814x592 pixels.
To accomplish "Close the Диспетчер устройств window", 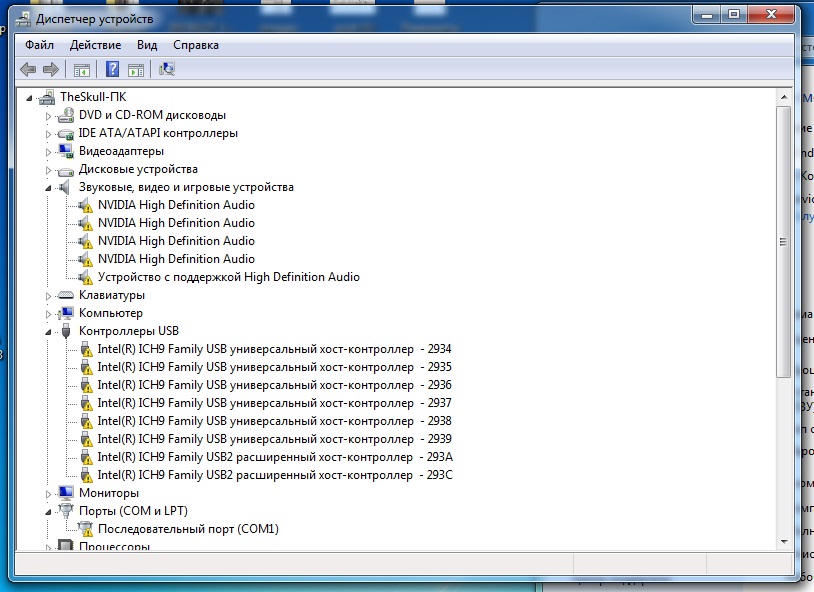I will [771, 16].
